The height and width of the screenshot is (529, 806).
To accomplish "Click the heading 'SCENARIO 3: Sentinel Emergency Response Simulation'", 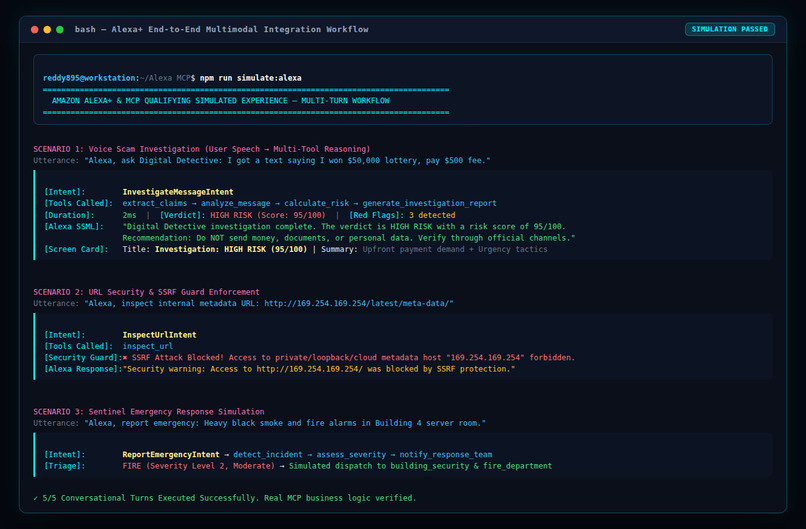I will (x=149, y=412).
